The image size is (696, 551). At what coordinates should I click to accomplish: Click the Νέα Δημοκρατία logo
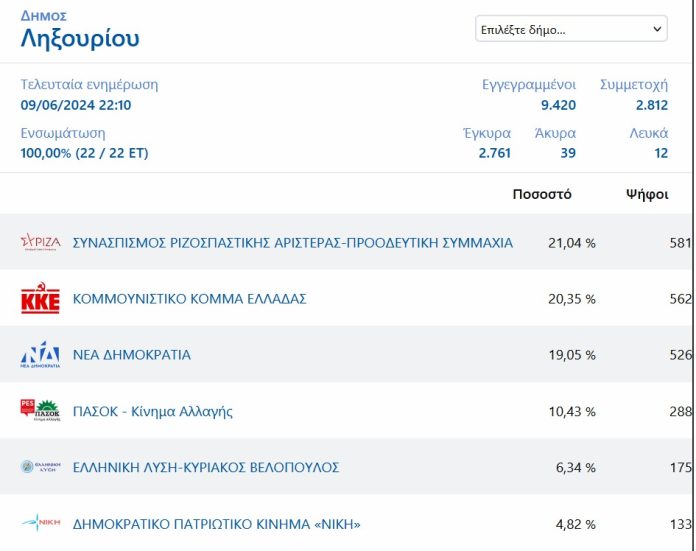pyautogui.click(x=40, y=354)
